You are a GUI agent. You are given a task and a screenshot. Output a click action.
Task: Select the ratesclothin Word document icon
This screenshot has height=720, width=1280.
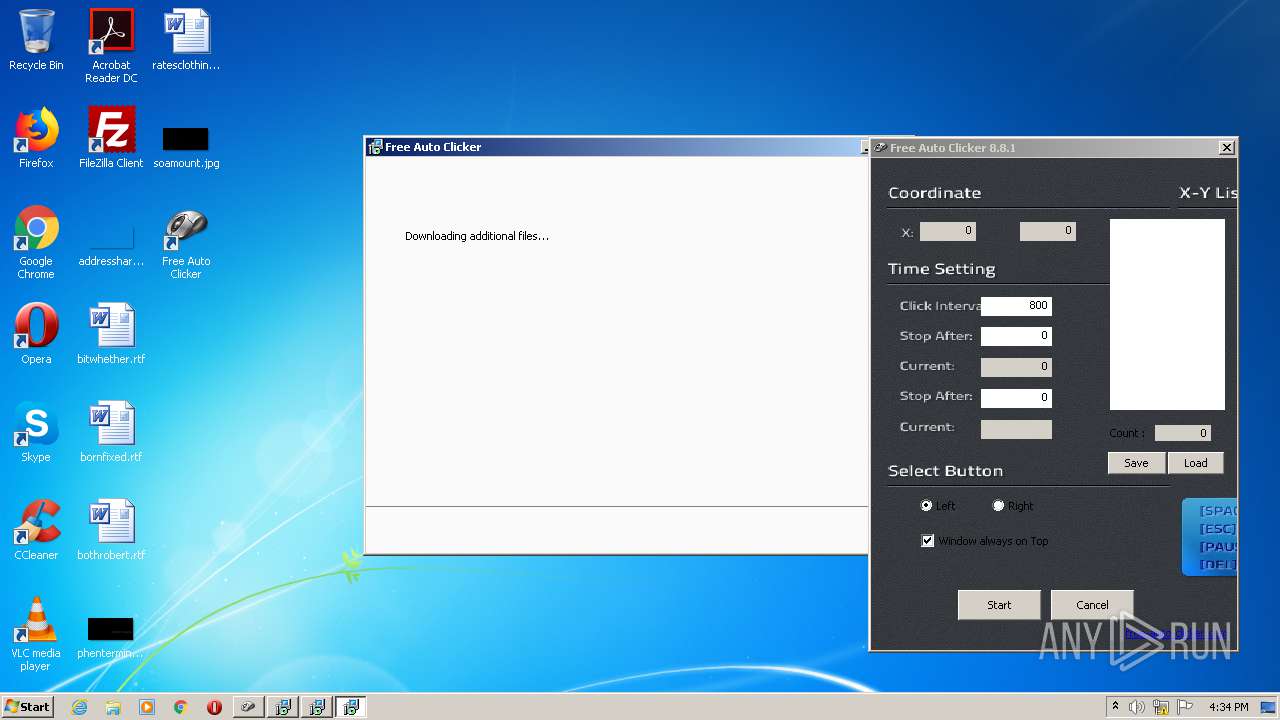[186, 40]
